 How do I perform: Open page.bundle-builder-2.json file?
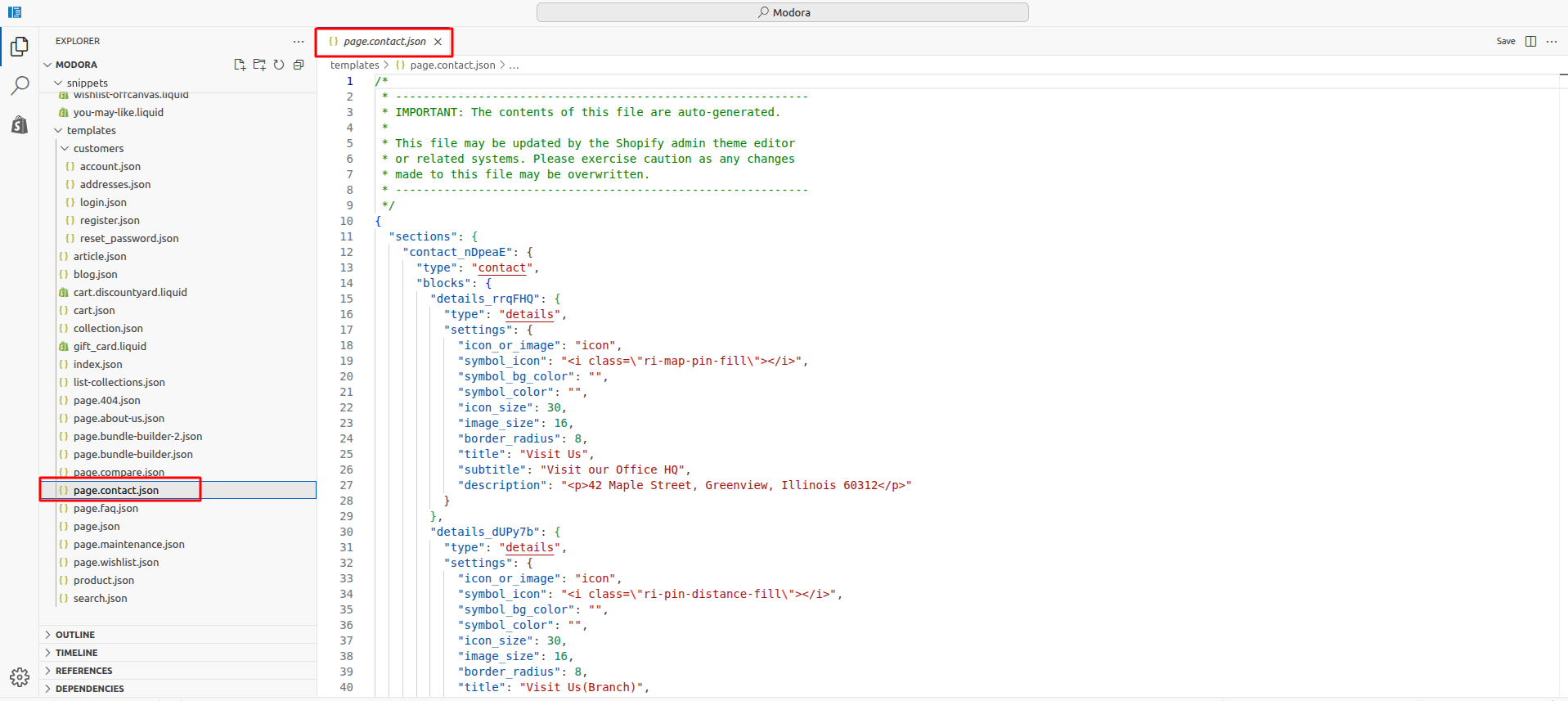point(137,436)
